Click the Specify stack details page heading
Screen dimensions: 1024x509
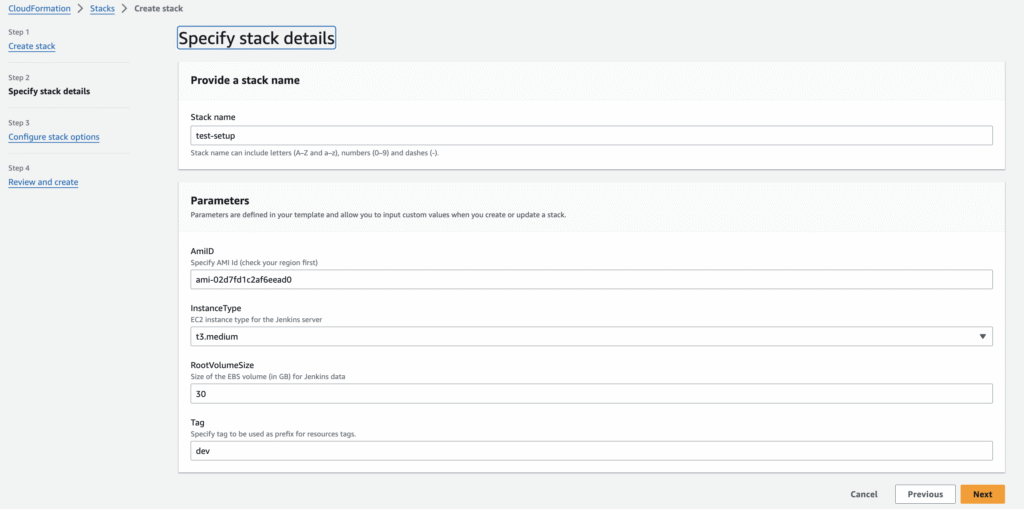click(x=257, y=39)
